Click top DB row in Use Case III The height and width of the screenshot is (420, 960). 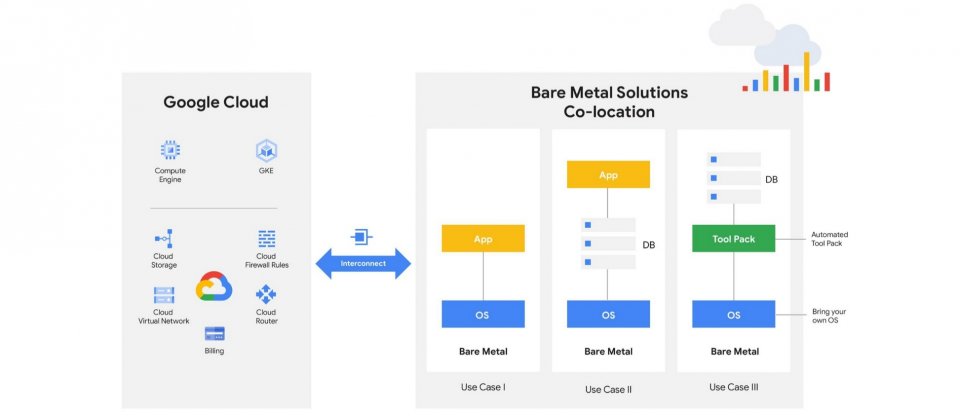pyautogui.click(x=733, y=160)
